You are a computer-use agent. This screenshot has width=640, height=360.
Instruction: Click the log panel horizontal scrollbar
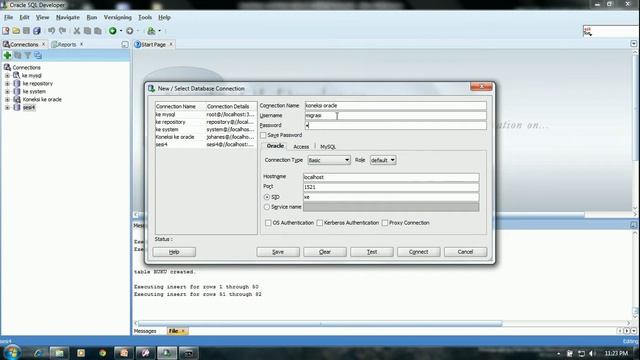[x=320, y=324]
